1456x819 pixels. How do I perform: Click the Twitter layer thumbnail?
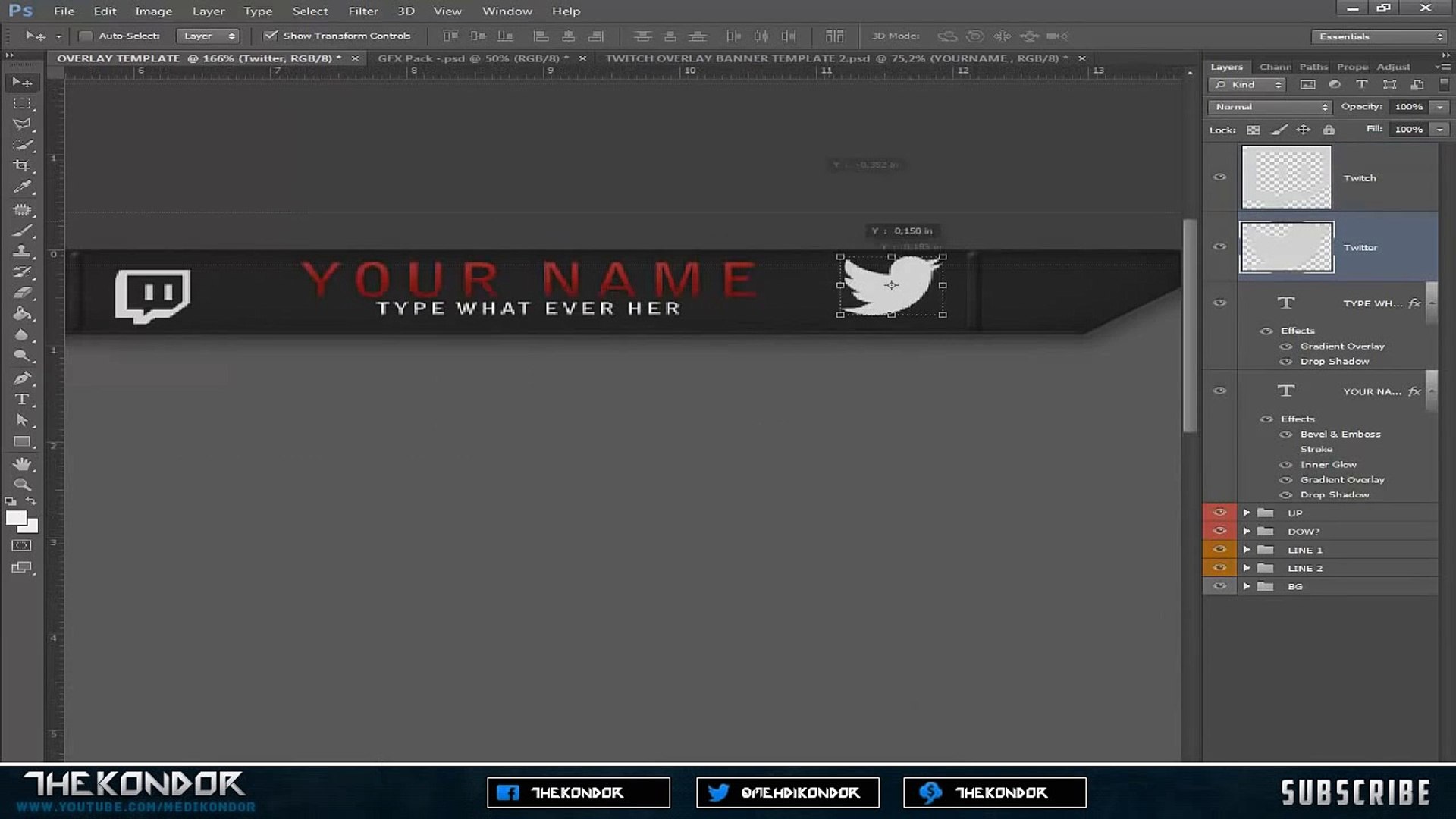pyautogui.click(x=1286, y=247)
